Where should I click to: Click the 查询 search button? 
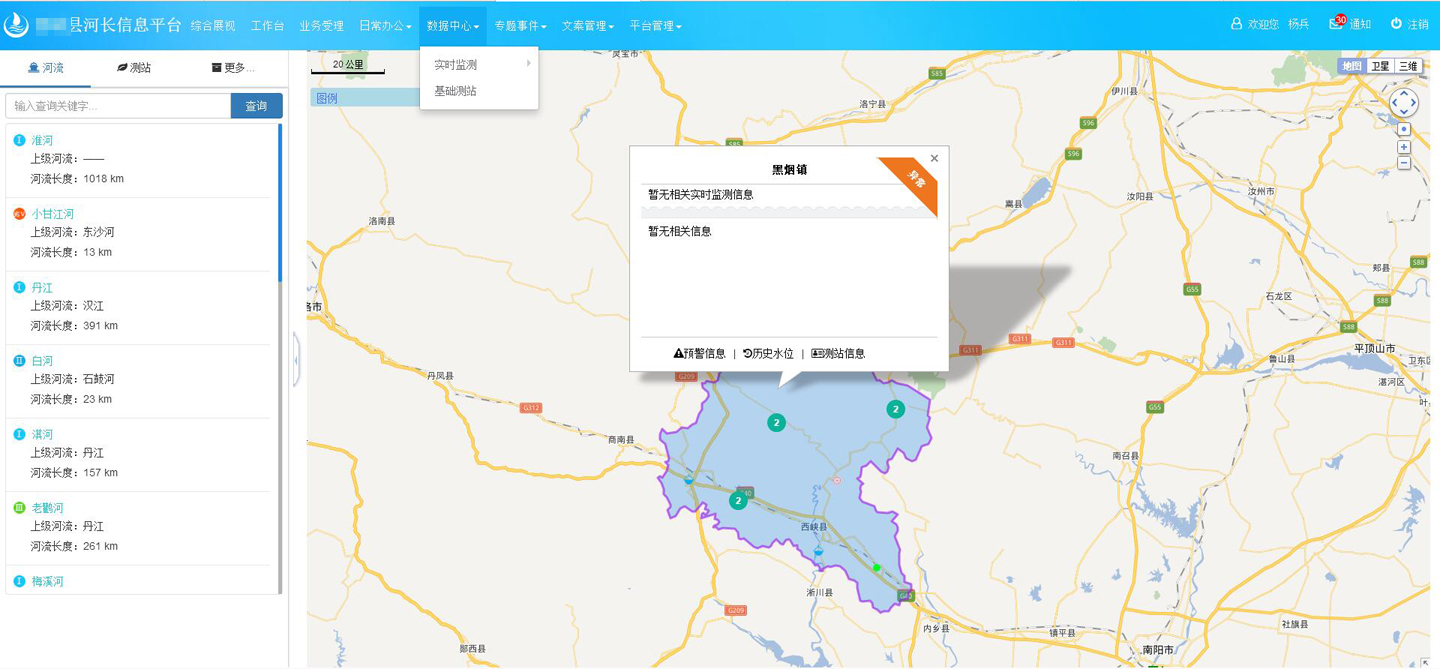(258, 105)
